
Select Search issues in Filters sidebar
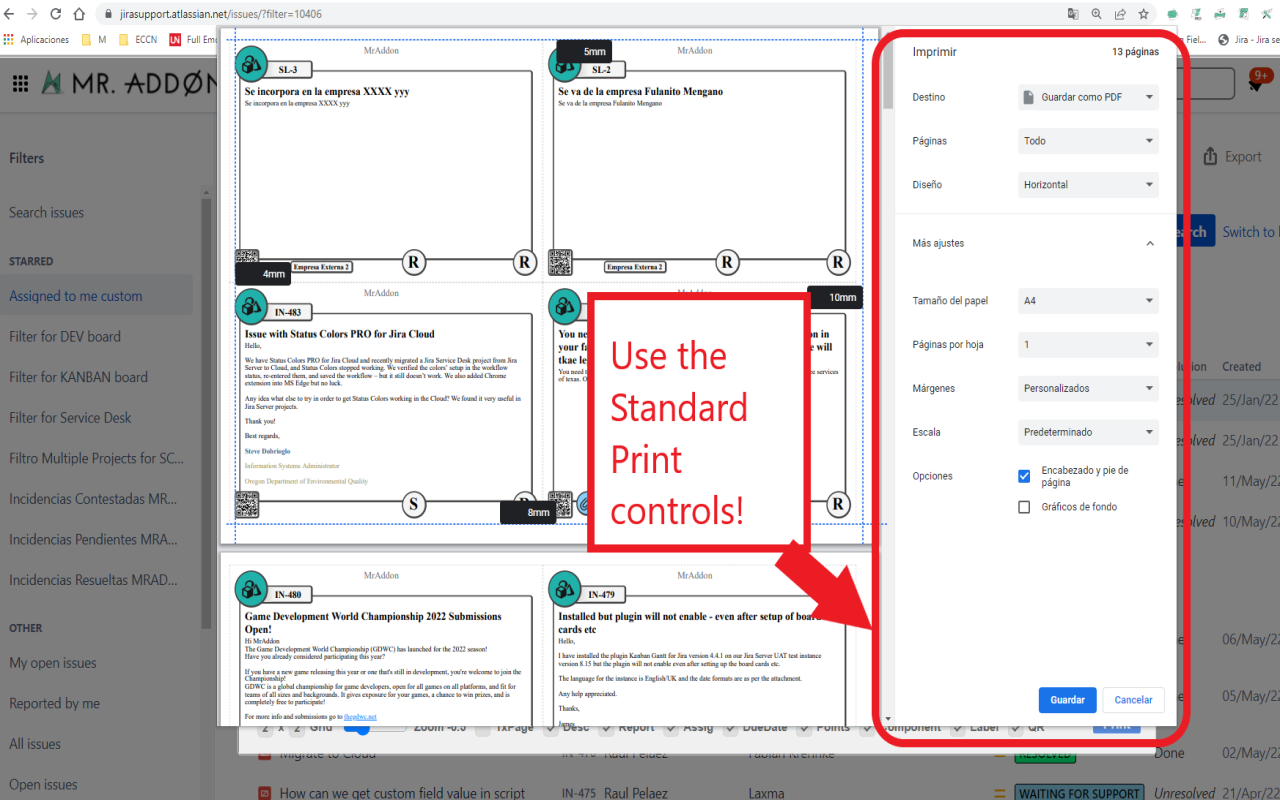coord(47,212)
